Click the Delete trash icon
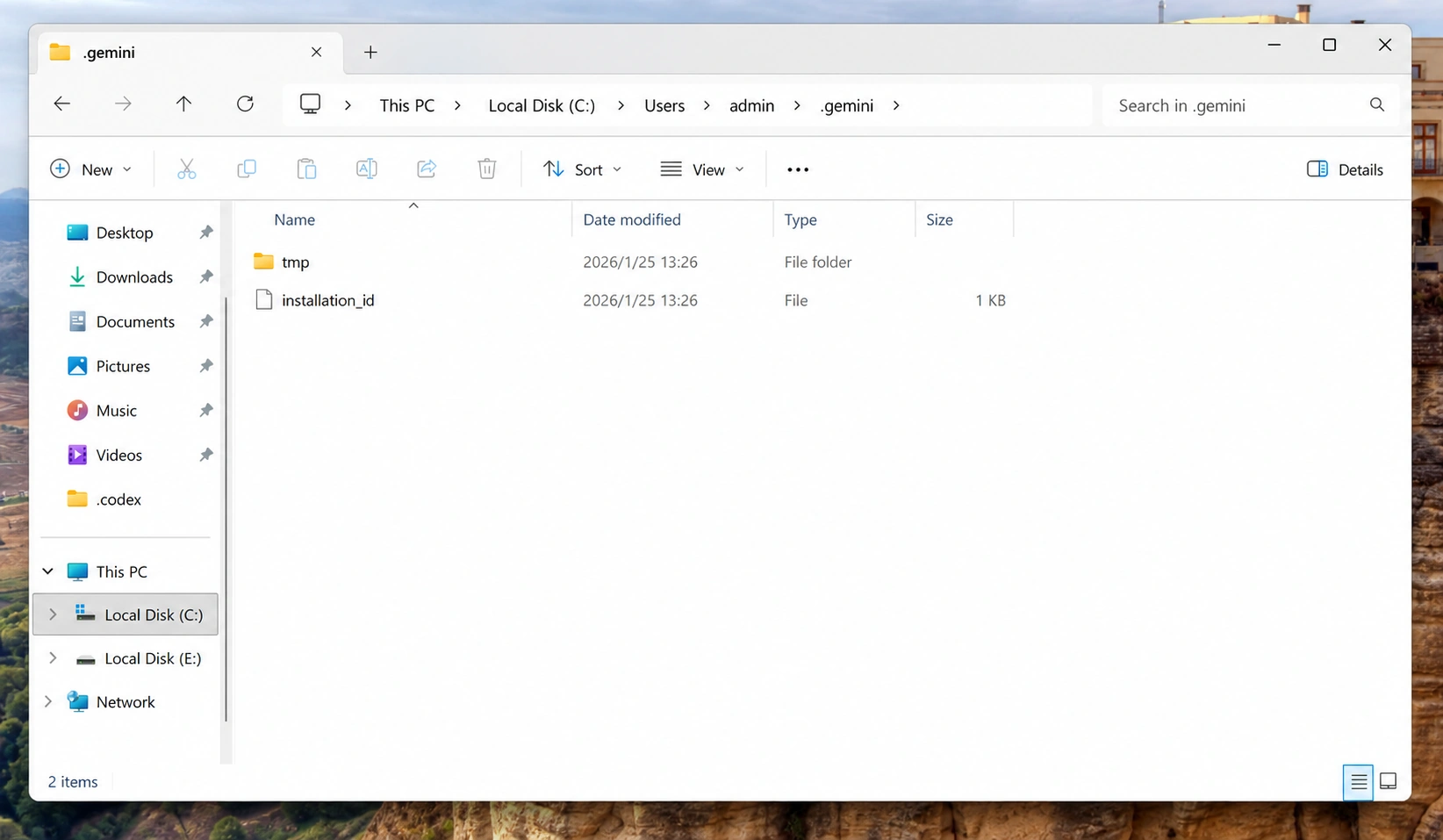 [487, 169]
